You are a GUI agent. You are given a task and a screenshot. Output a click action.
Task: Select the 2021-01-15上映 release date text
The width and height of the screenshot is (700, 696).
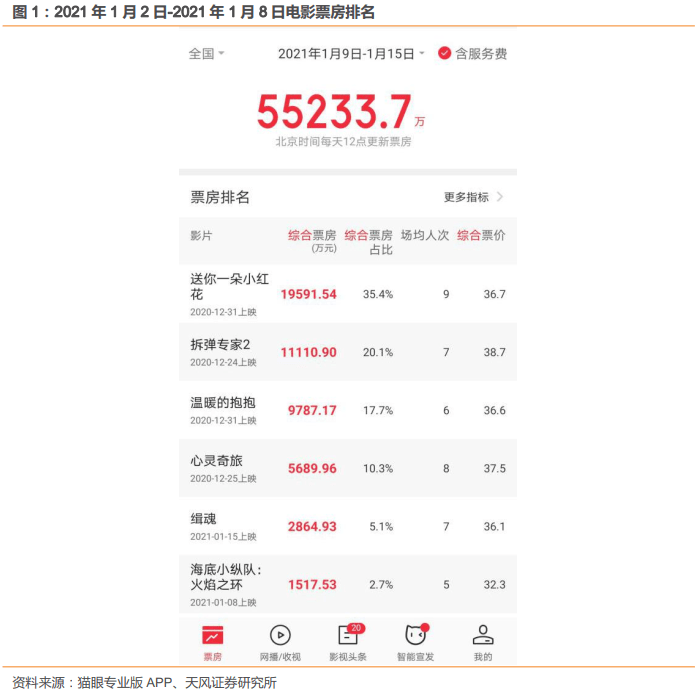click(223, 536)
